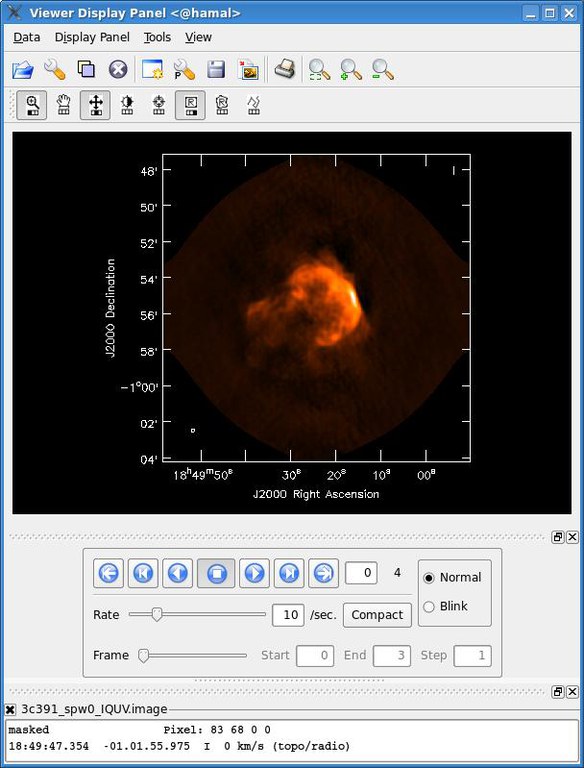The width and height of the screenshot is (584, 768).
Task: Jump to the last frame button
Action: pos(289,573)
